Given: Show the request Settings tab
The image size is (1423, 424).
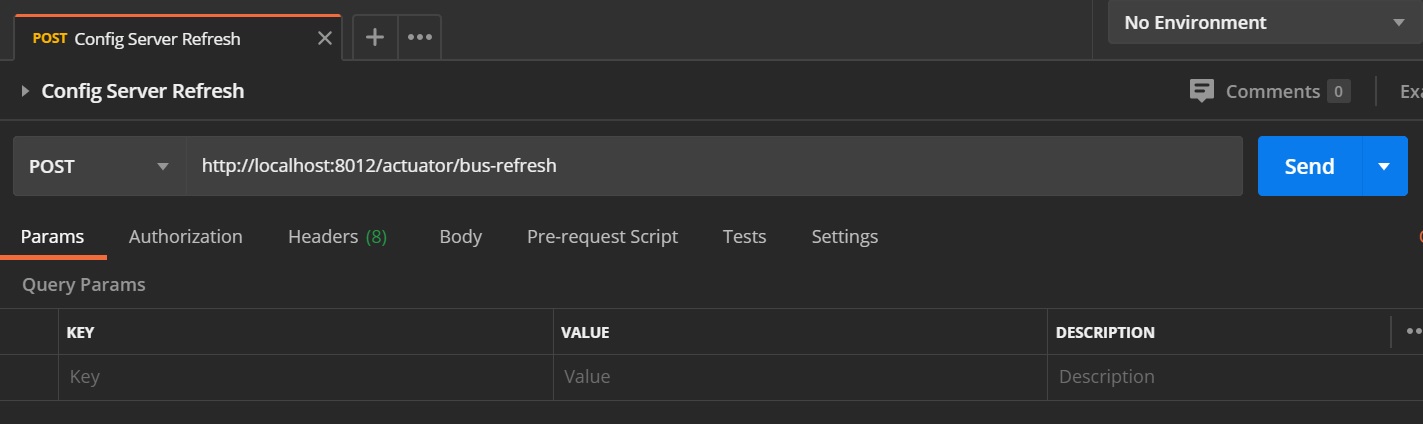Looking at the screenshot, I should tap(844, 237).
